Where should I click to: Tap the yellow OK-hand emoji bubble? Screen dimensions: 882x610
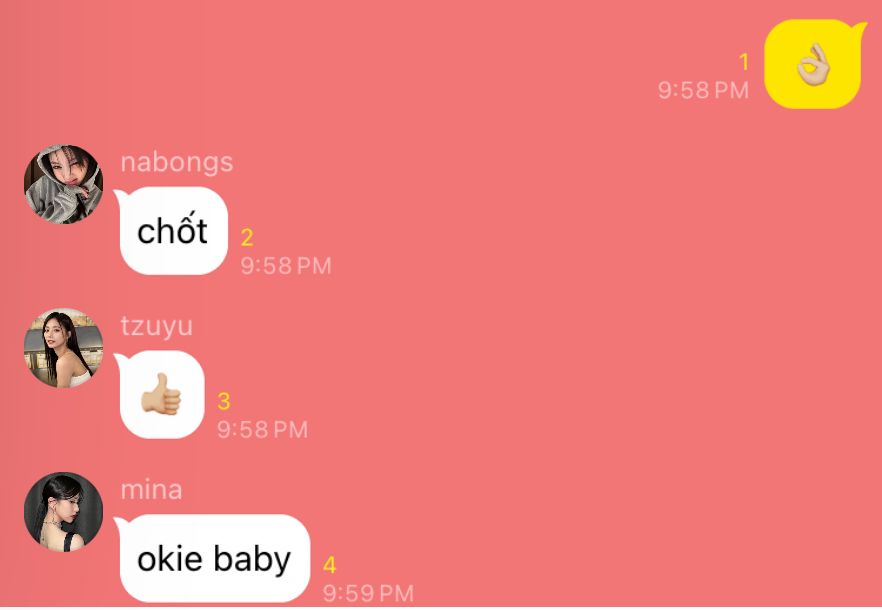(x=813, y=64)
